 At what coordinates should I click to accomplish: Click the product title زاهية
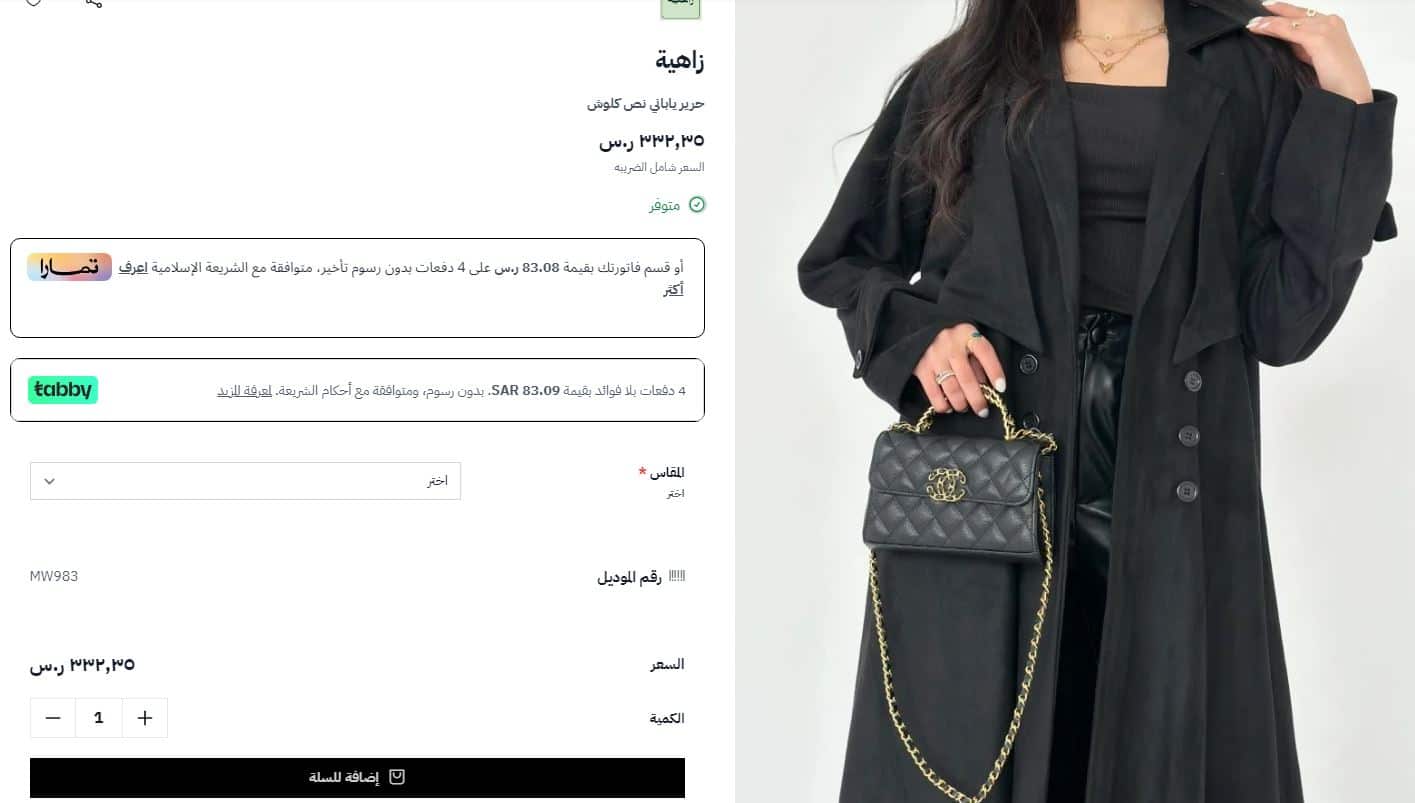pos(680,61)
